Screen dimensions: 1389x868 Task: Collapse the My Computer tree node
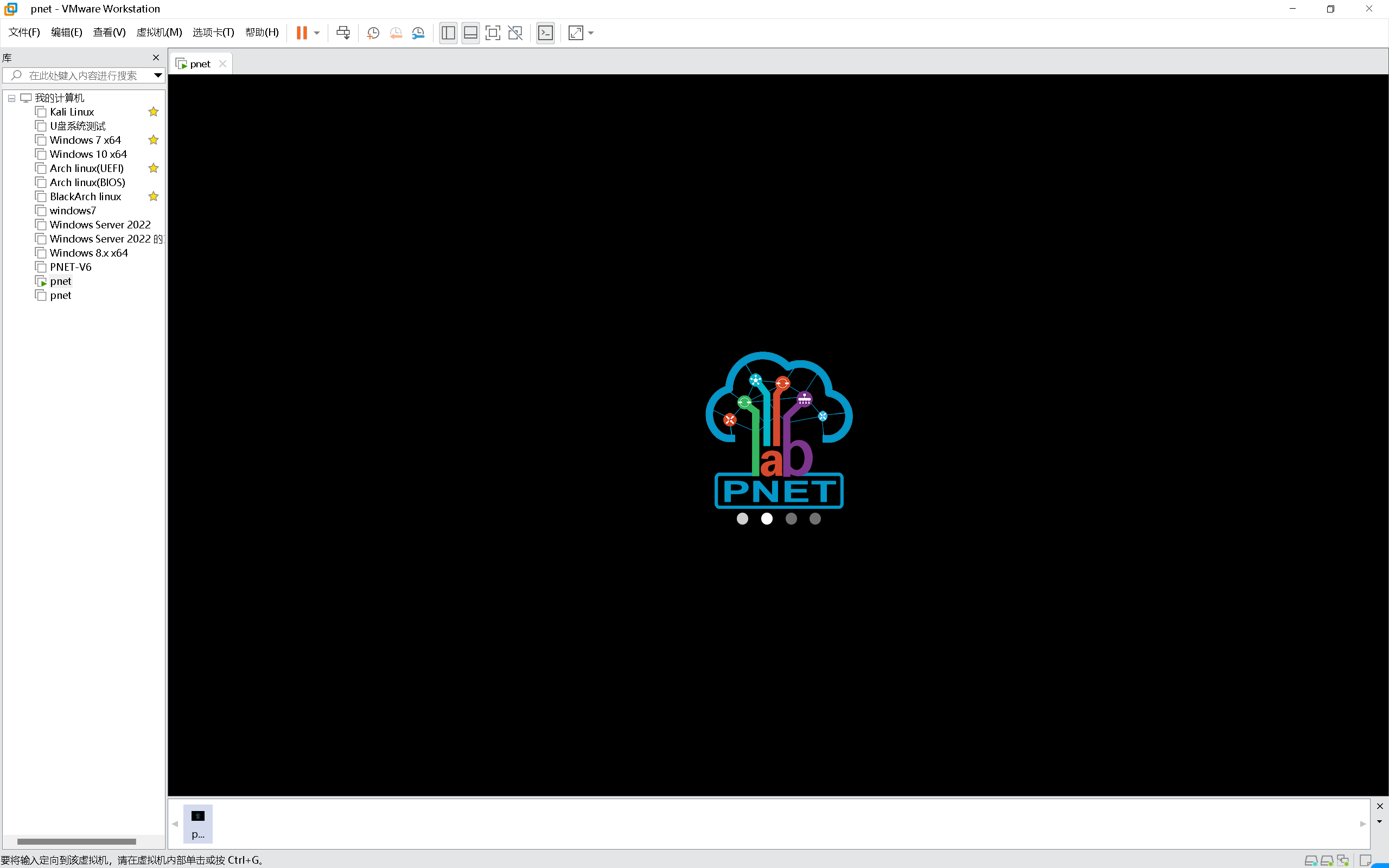[11, 98]
